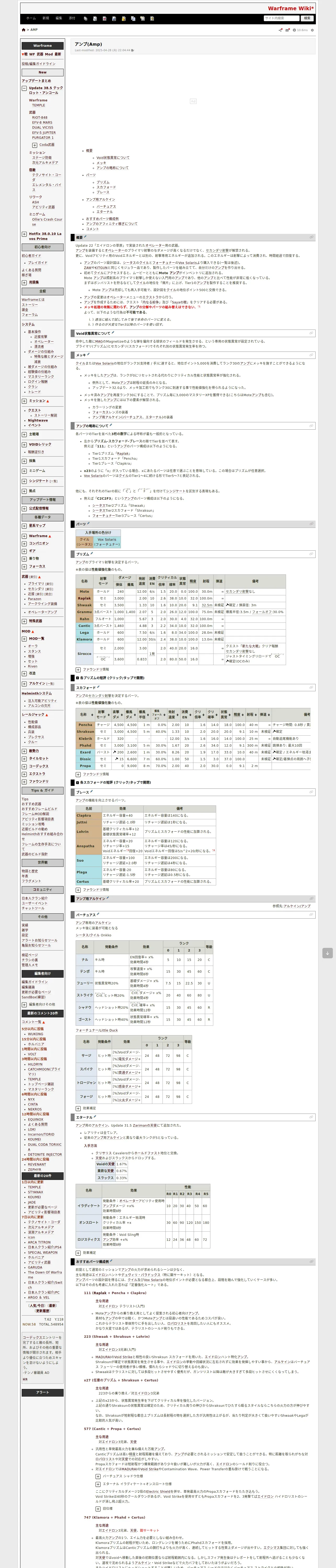Screen dimensions: 336x1568
Task: Expand ファウンドリ情報 under the プリズム table
Action: [x=78, y=669]
